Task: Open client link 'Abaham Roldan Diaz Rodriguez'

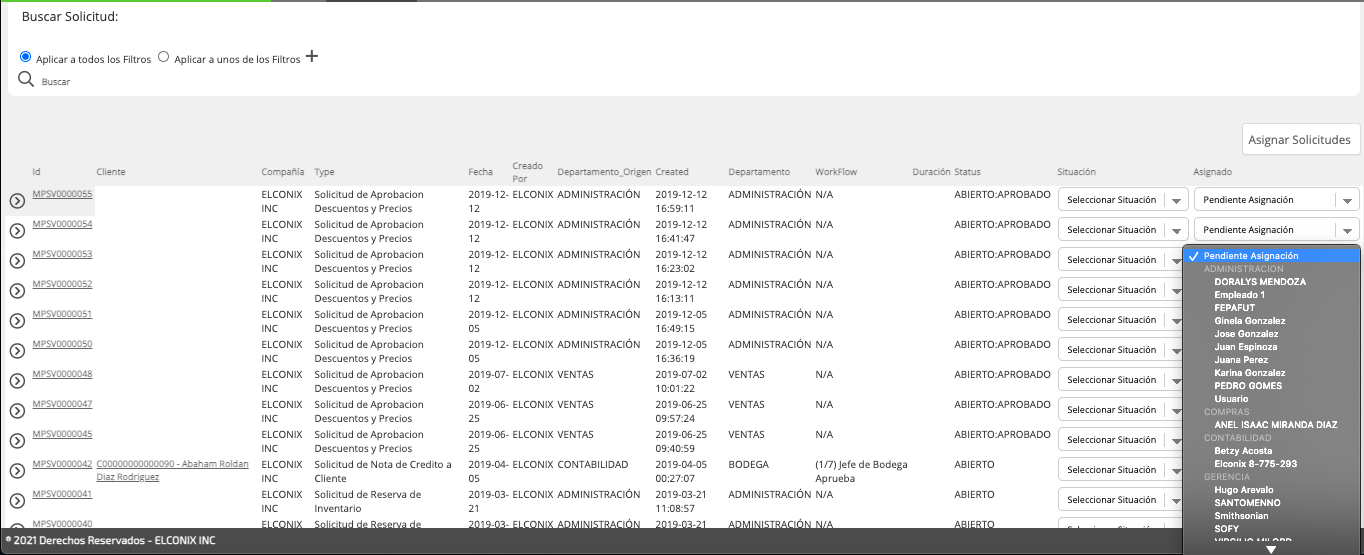Action: pyautogui.click(x=172, y=471)
